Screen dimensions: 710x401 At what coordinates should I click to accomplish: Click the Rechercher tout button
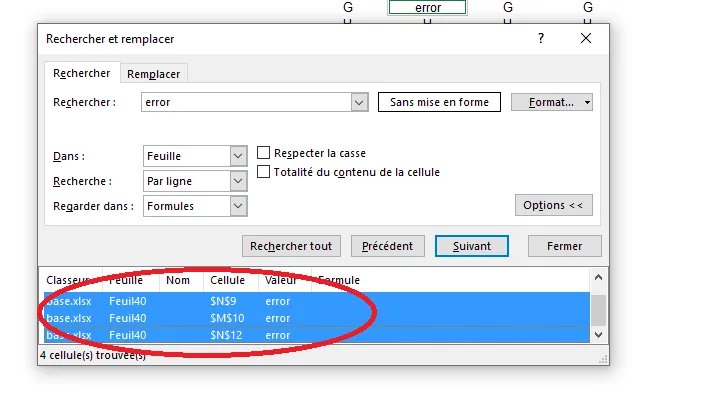(291, 246)
